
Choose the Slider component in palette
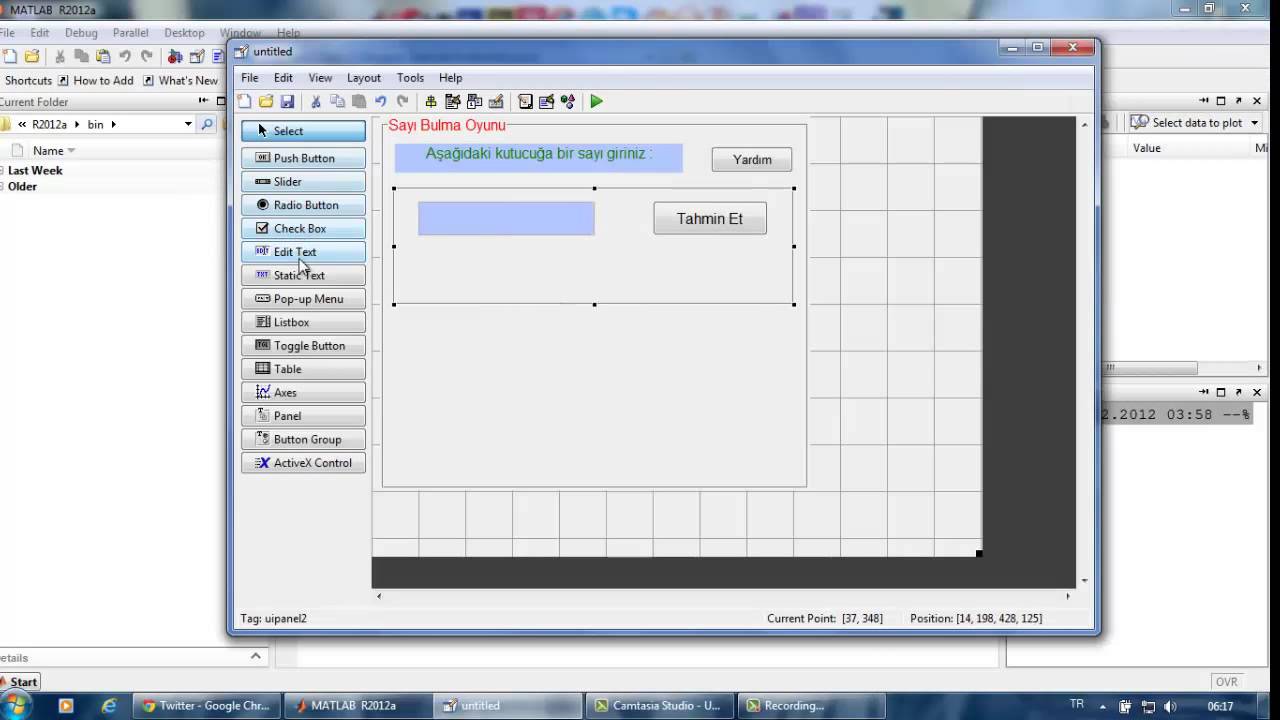click(303, 181)
